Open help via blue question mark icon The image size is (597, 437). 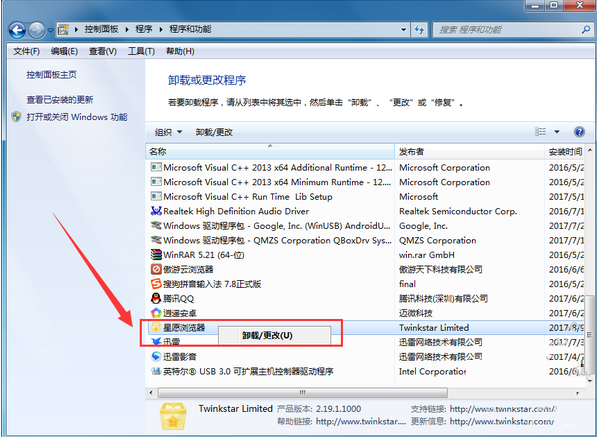(x=579, y=132)
